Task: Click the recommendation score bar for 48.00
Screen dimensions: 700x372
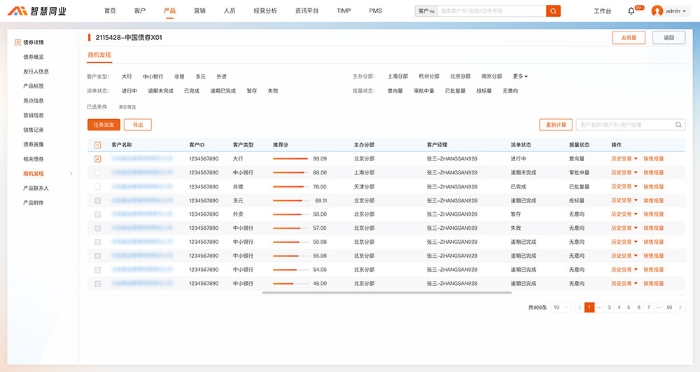Action: coord(291,284)
